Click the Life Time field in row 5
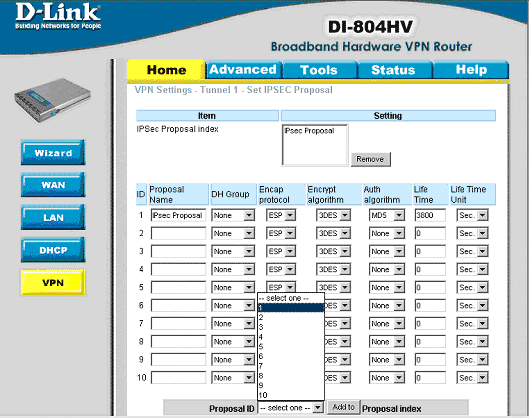This screenshot has height=418, width=529. pyautogui.click(x=430, y=287)
